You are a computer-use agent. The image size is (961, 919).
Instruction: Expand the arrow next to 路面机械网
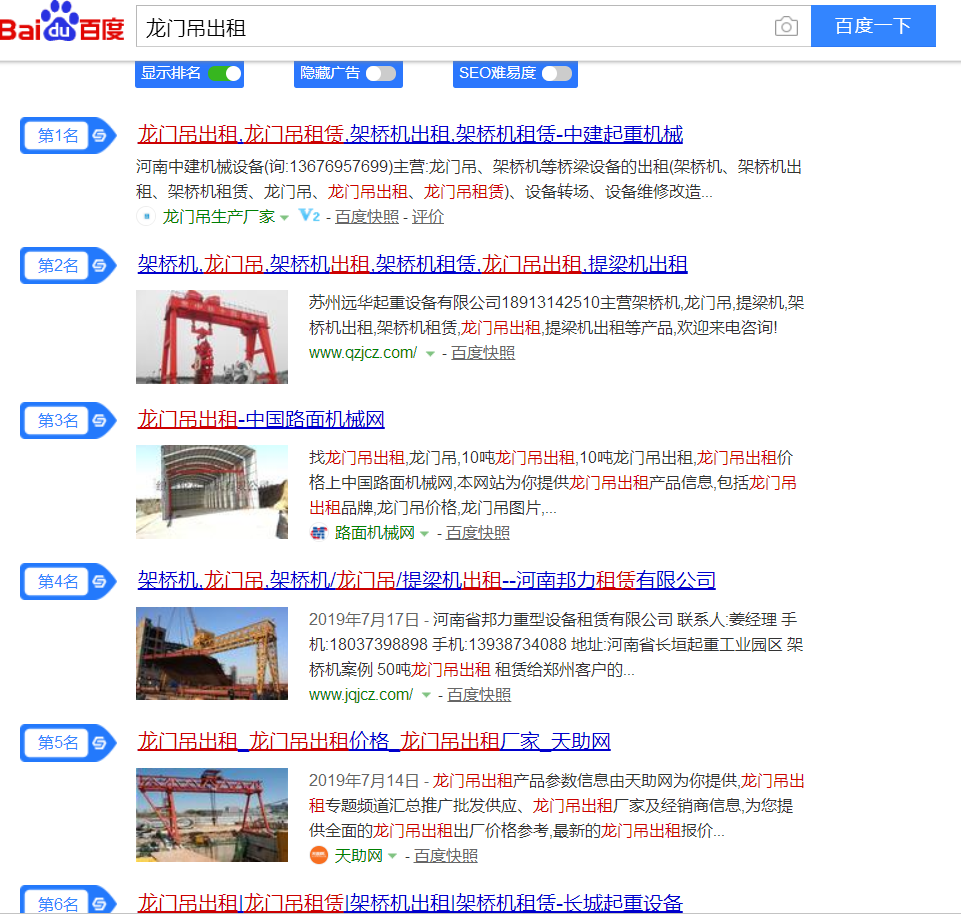(424, 534)
